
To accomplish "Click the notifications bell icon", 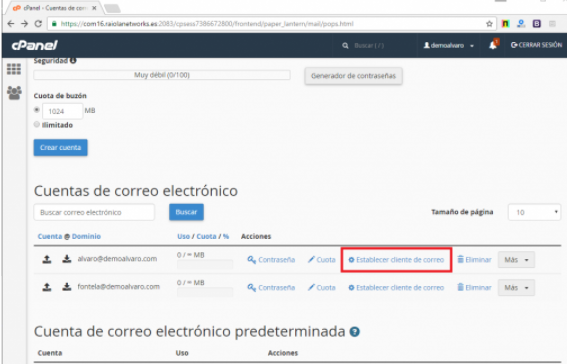I will coord(493,45).
